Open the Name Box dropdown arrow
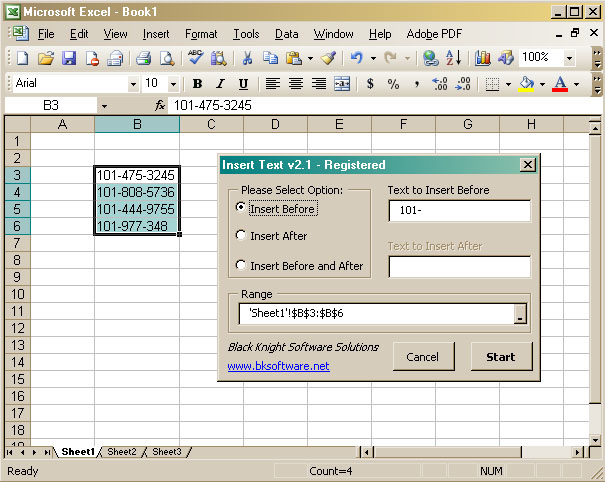Image resolution: width=605 pixels, height=482 pixels. coord(104,105)
